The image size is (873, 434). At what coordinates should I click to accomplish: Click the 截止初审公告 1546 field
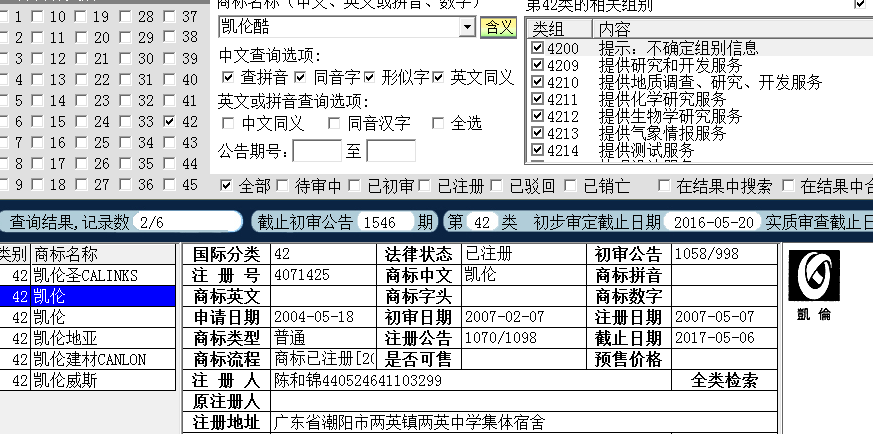click(386, 222)
